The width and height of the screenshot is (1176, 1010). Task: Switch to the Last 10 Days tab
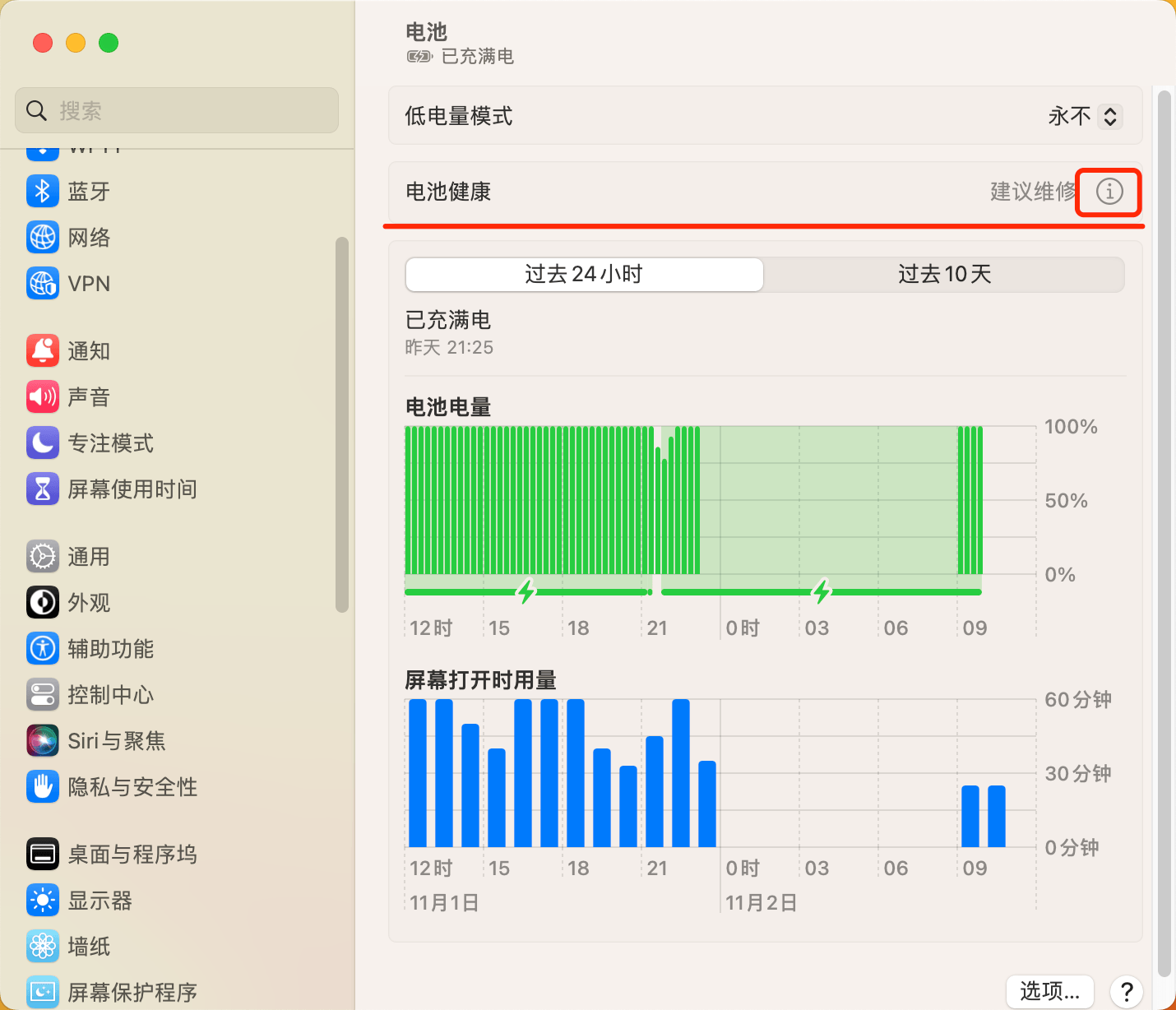click(x=944, y=275)
